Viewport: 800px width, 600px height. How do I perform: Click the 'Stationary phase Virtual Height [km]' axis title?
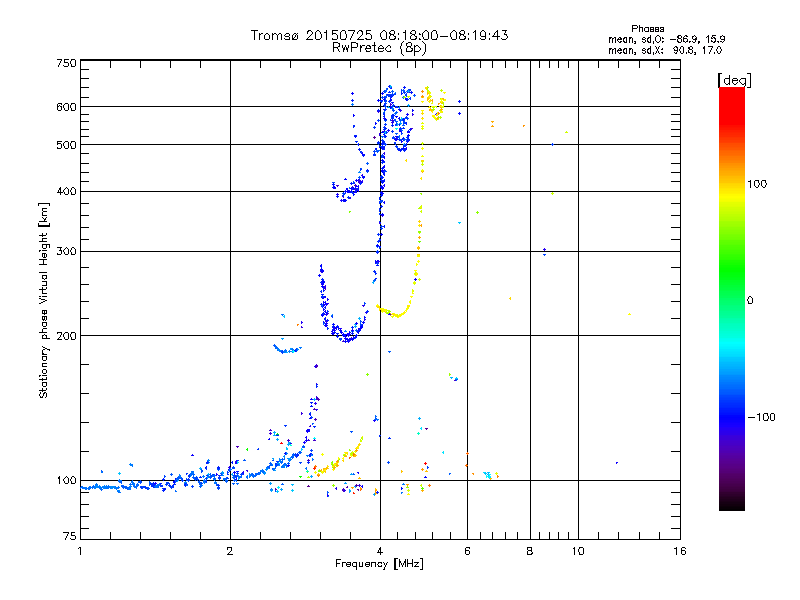click(x=43, y=301)
